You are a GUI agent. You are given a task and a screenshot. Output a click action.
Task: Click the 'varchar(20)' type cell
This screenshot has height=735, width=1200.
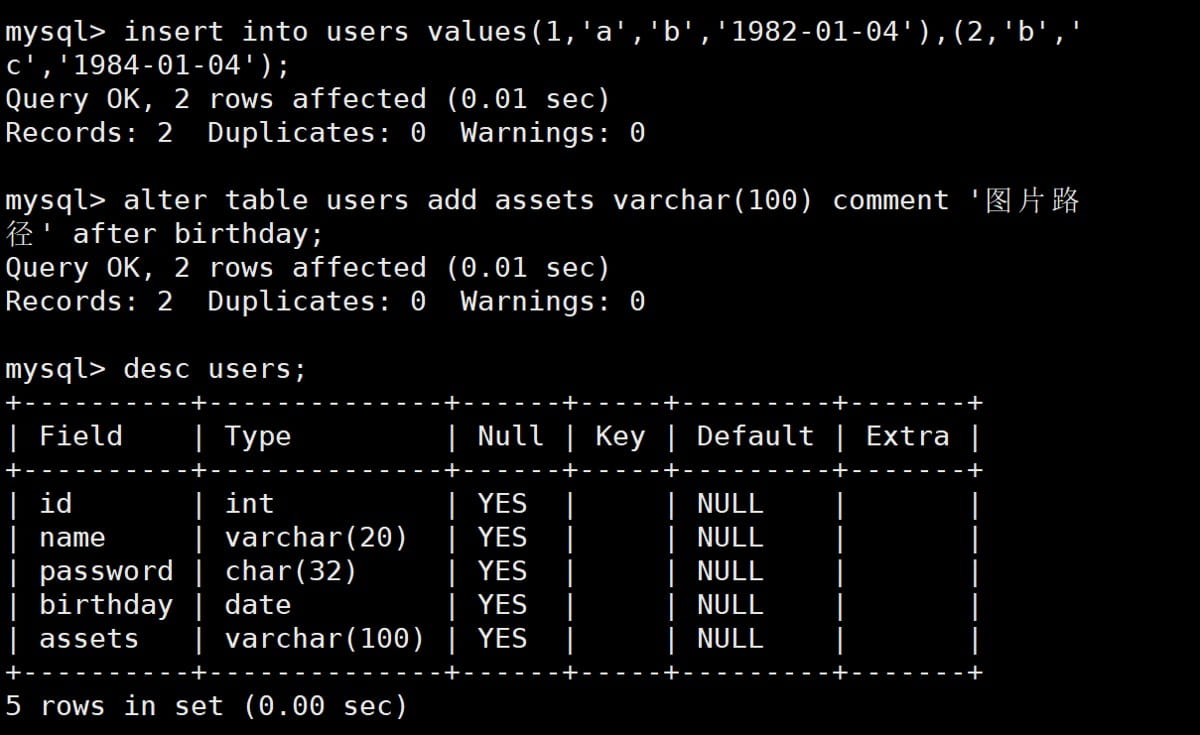pyautogui.click(x=316, y=538)
